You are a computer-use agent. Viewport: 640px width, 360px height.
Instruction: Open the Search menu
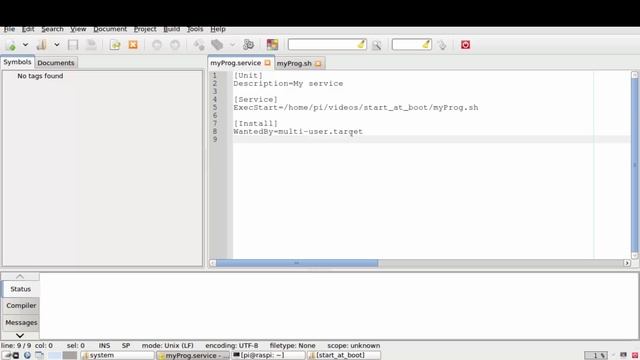pos(53,29)
